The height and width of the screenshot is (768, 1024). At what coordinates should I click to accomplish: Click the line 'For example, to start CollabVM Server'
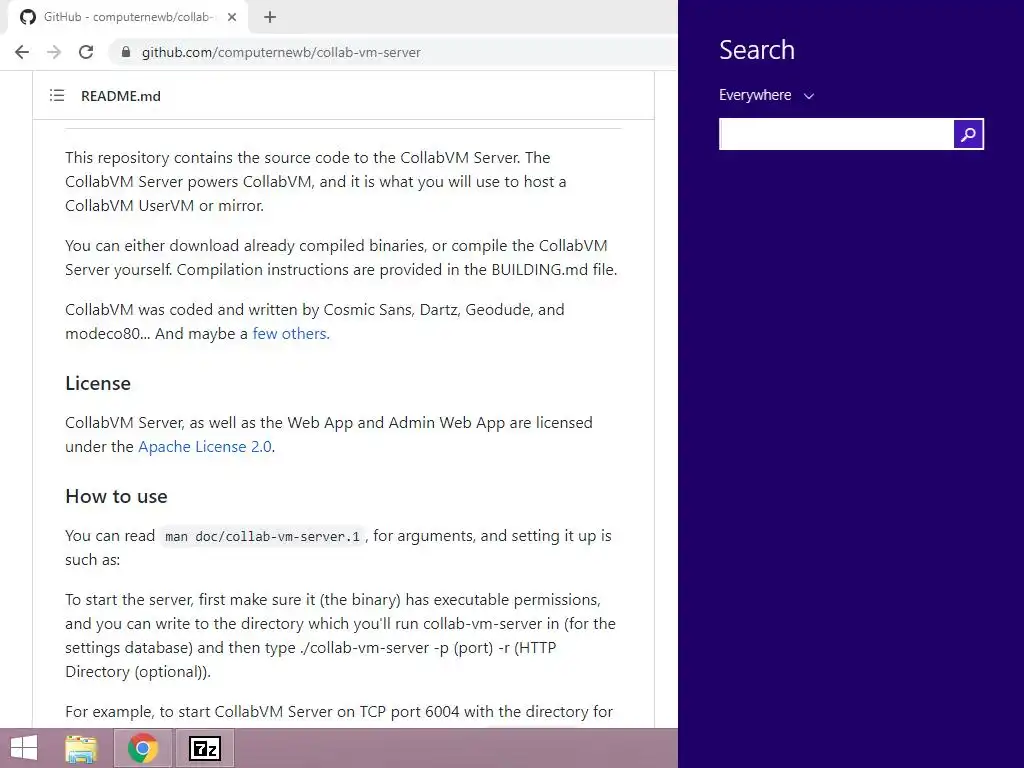(339, 711)
